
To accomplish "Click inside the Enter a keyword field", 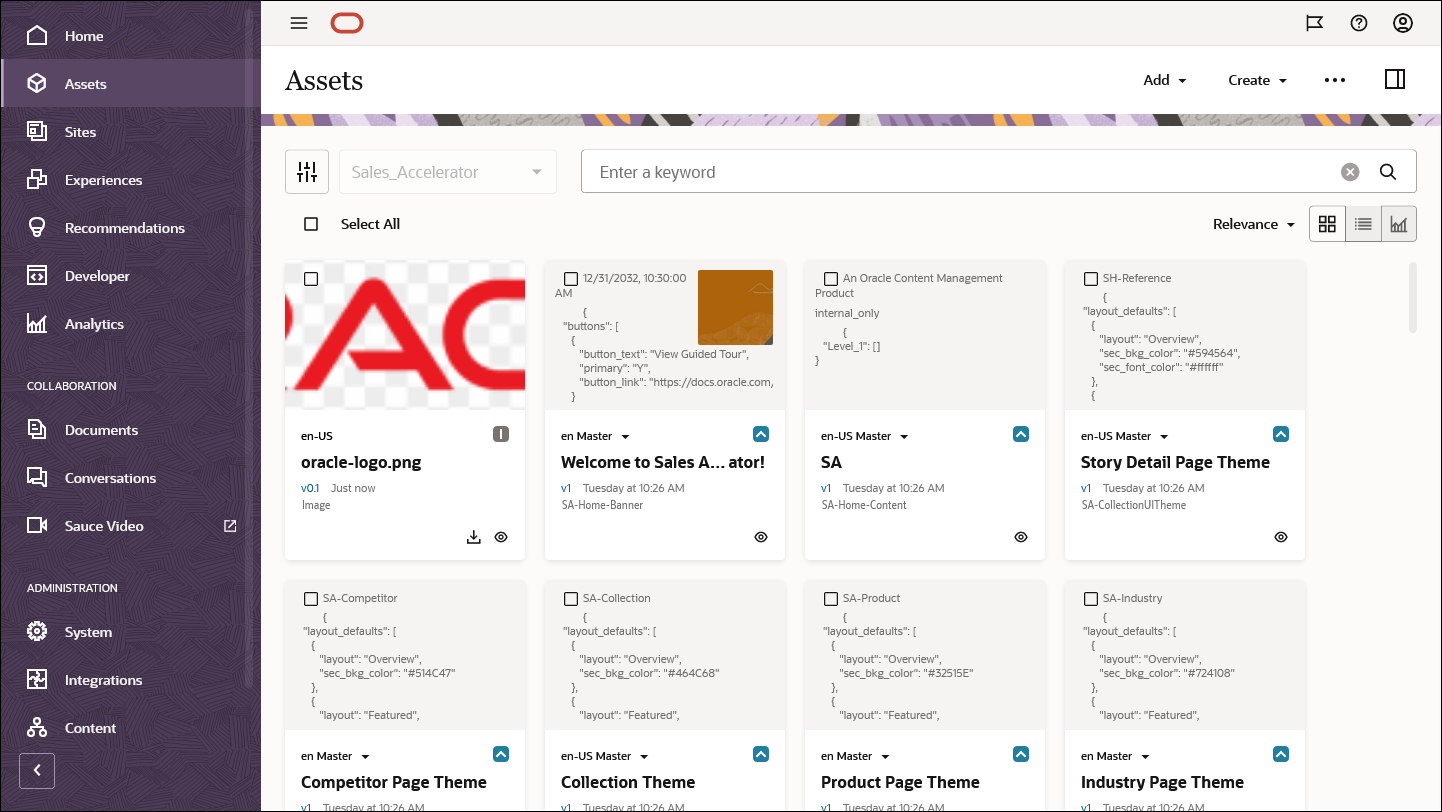I will 960,171.
